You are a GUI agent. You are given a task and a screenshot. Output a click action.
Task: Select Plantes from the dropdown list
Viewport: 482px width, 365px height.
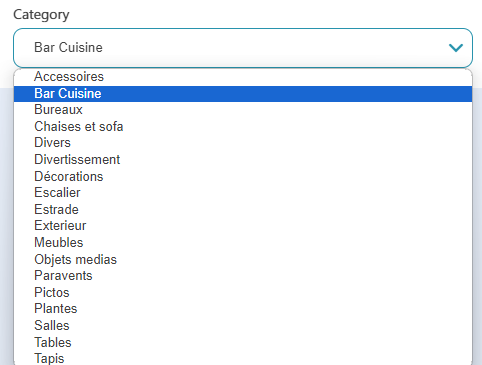[x=243, y=309]
